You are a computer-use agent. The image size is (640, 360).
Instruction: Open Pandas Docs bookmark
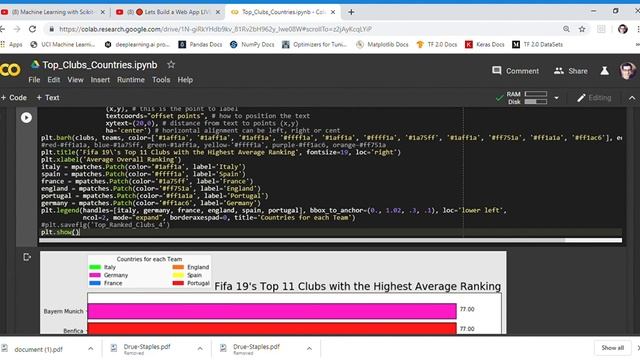tap(200, 44)
